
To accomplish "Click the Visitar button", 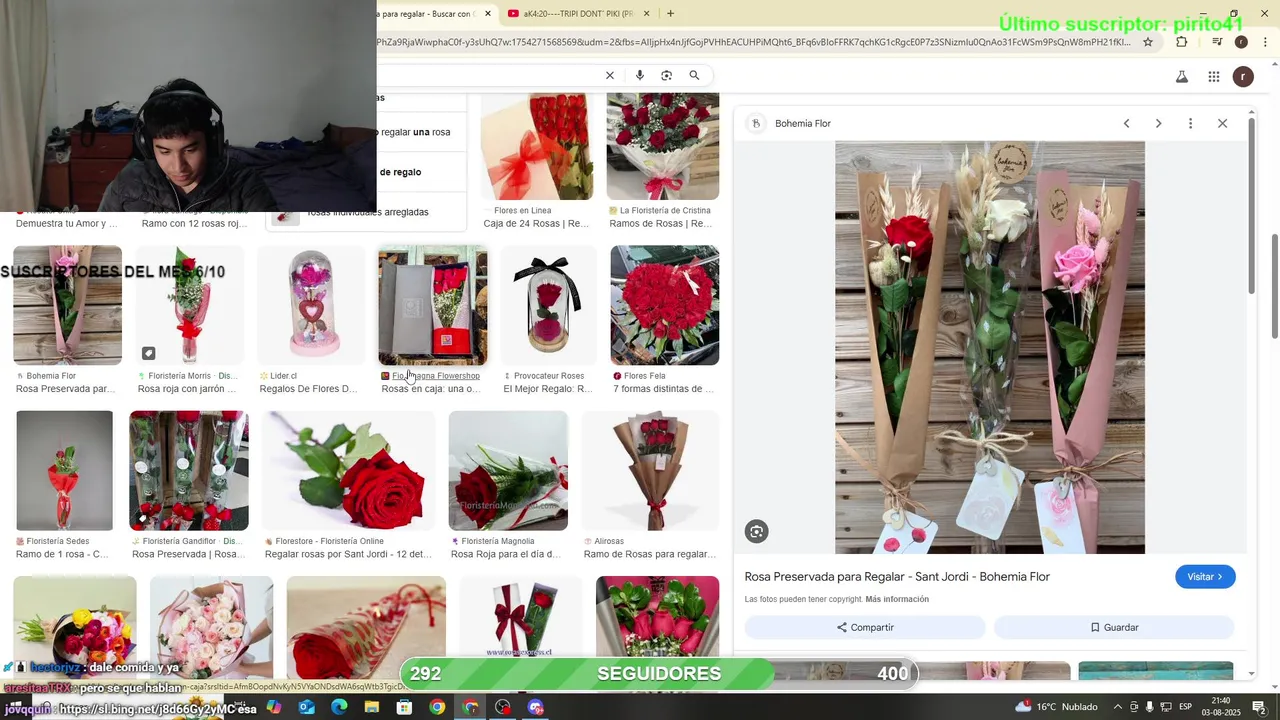I will tap(1205, 577).
